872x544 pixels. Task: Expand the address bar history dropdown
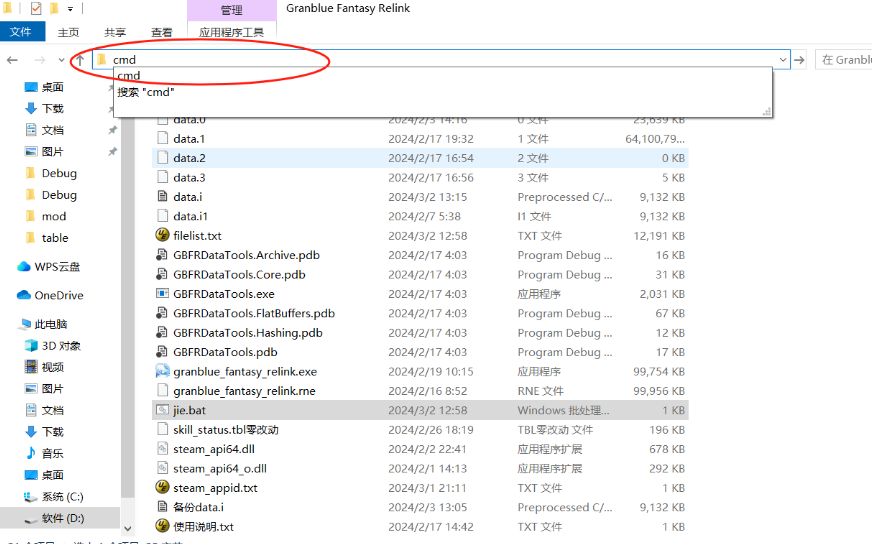(782, 60)
